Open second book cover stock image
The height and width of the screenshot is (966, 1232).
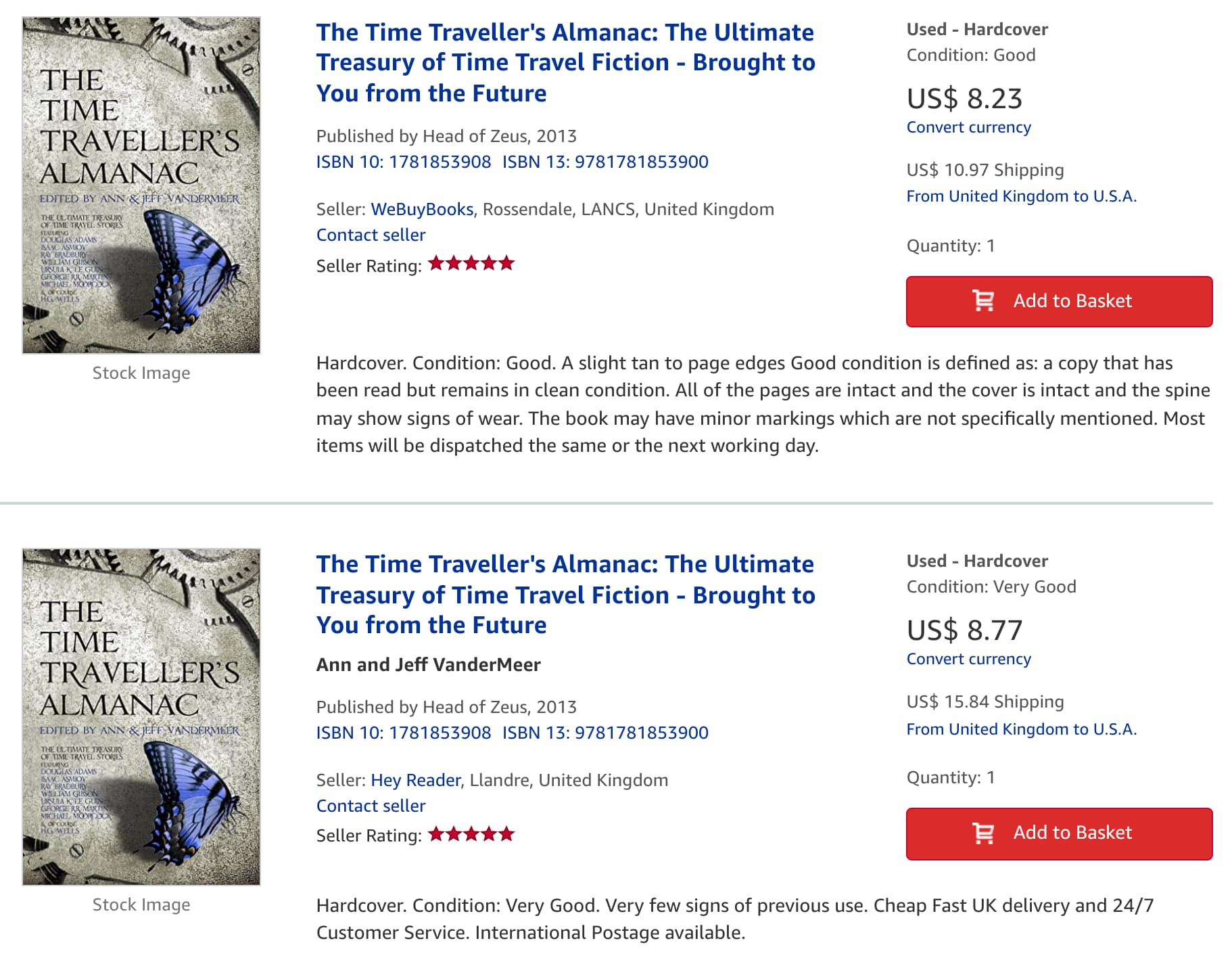click(x=141, y=717)
